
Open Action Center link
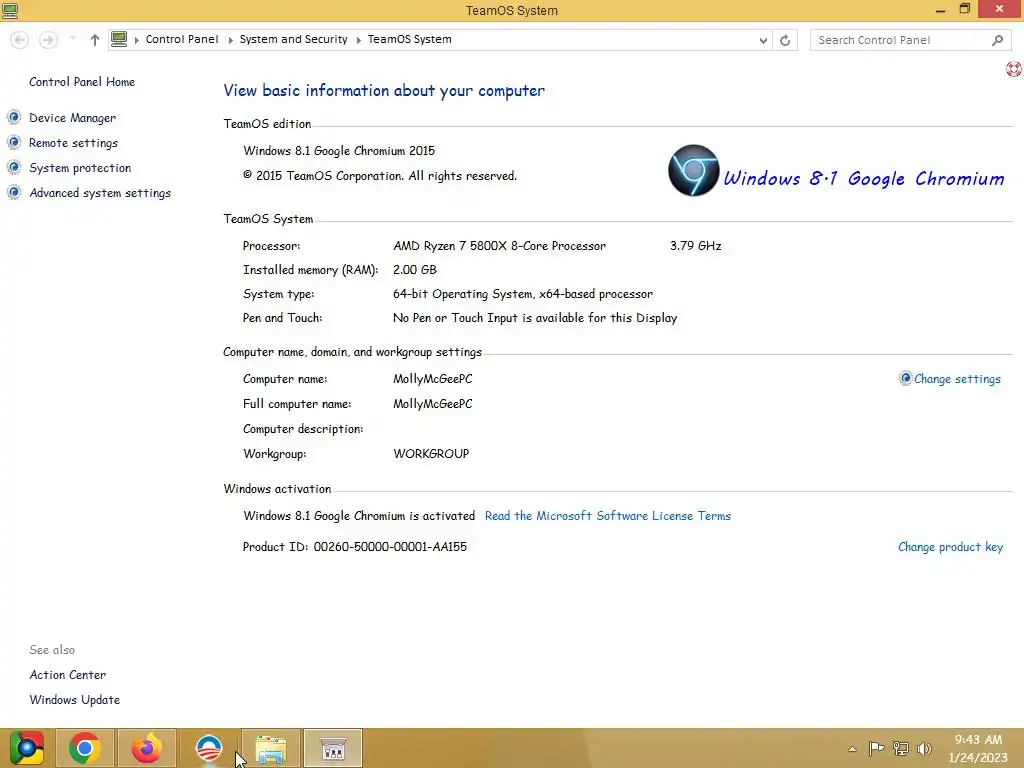67,675
